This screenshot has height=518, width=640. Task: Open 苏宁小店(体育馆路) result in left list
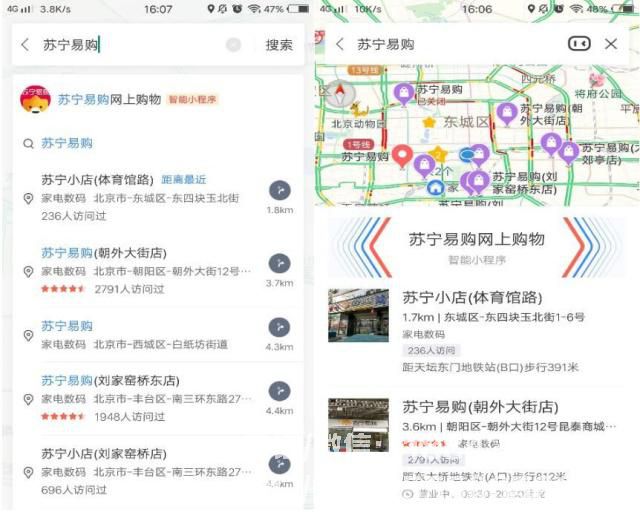(158, 197)
